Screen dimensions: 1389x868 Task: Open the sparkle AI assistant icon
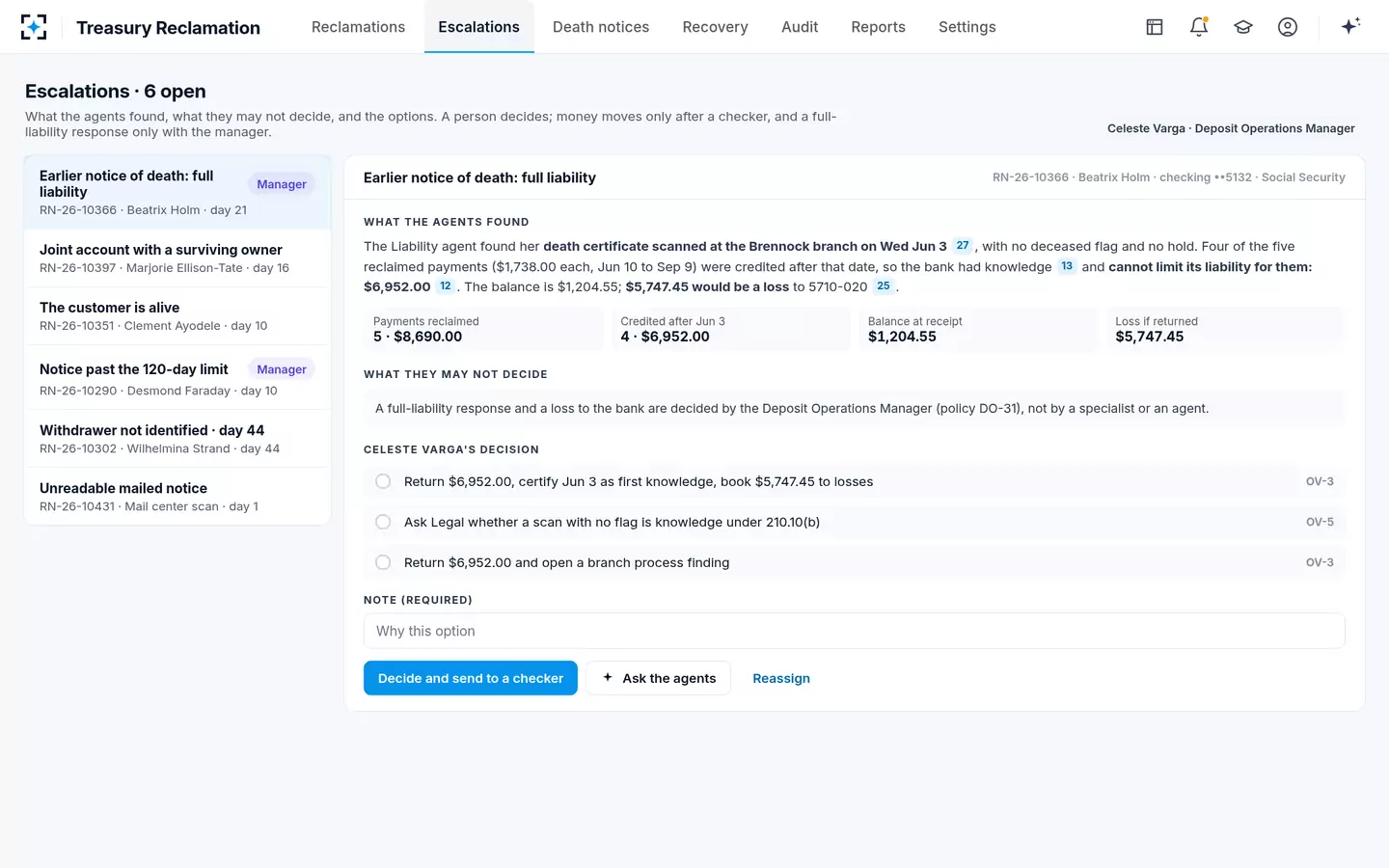click(1350, 26)
